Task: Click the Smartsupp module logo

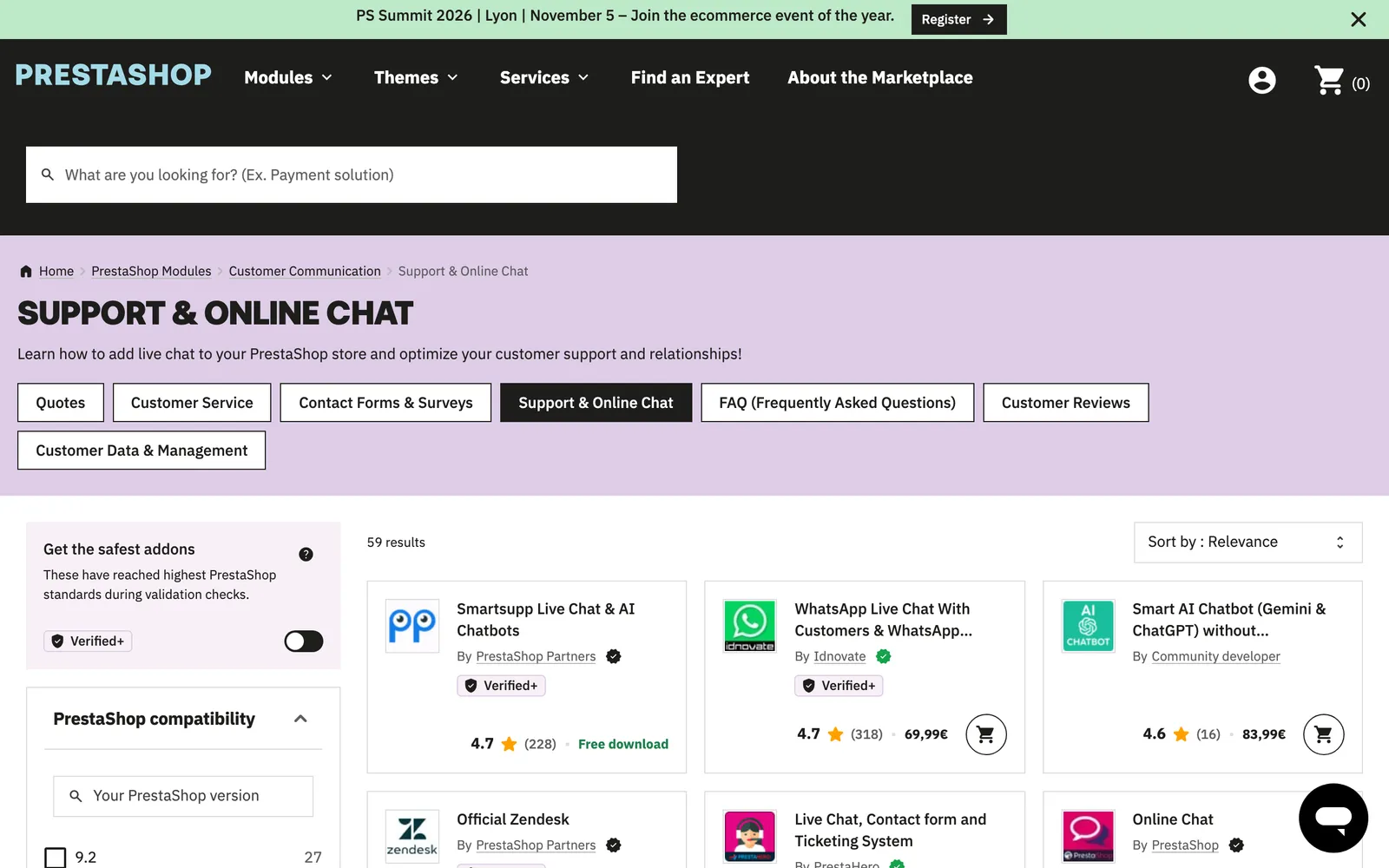Action: (412, 626)
